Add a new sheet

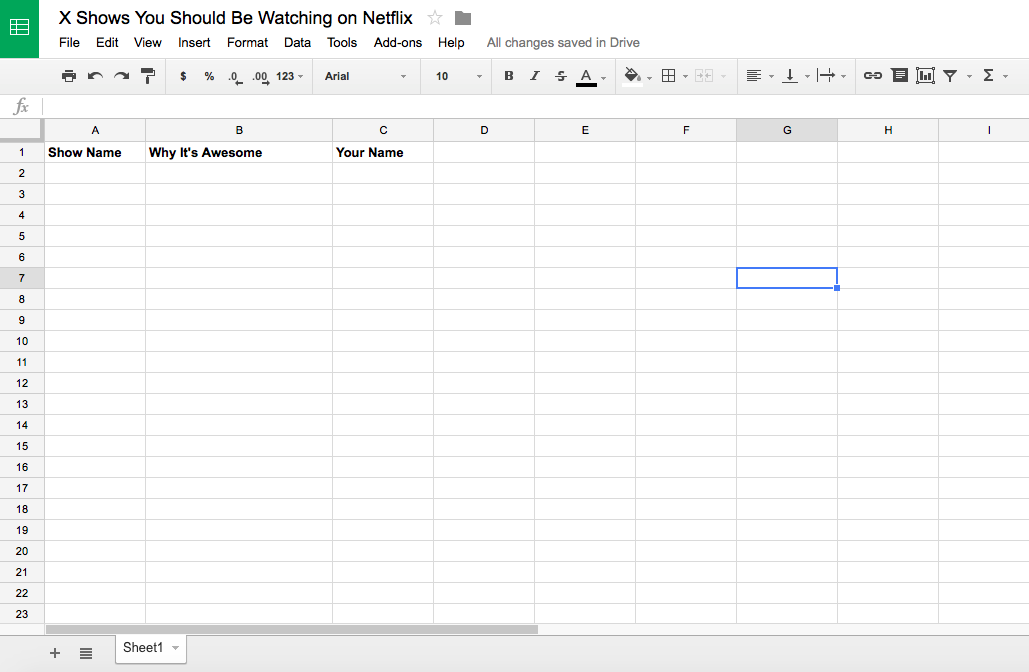point(55,653)
